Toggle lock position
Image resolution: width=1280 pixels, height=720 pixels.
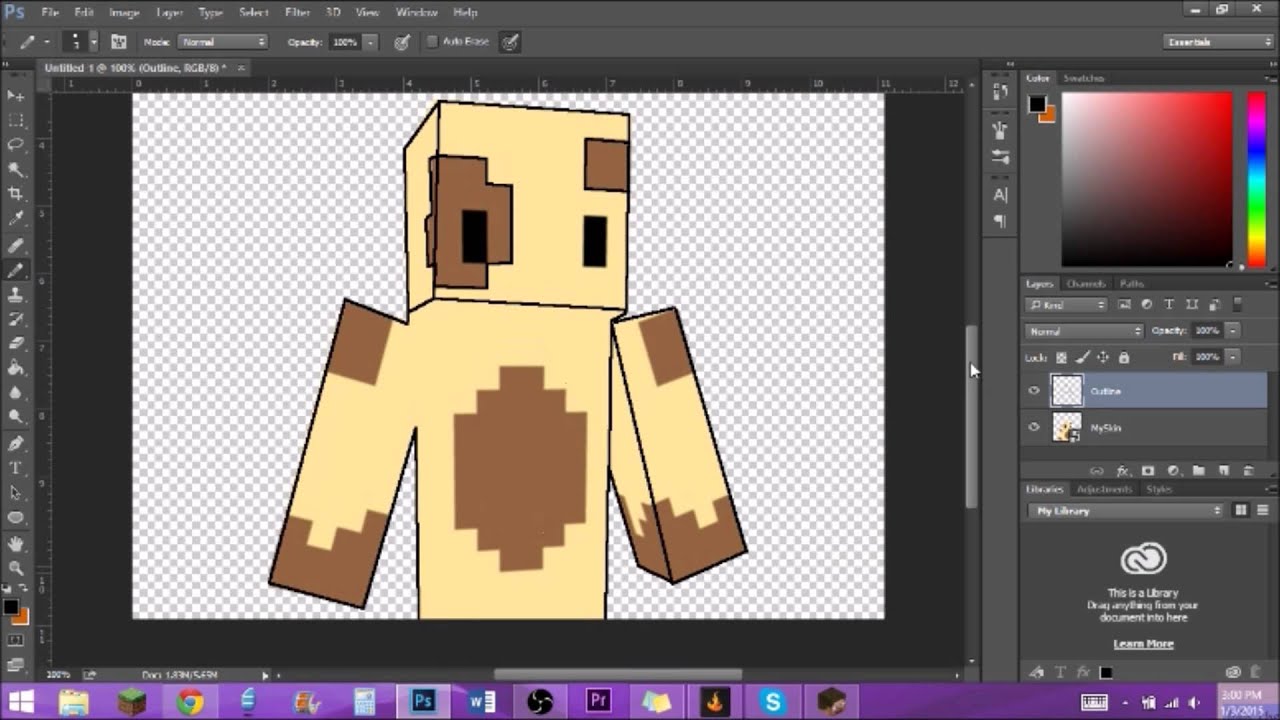pos(1103,357)
